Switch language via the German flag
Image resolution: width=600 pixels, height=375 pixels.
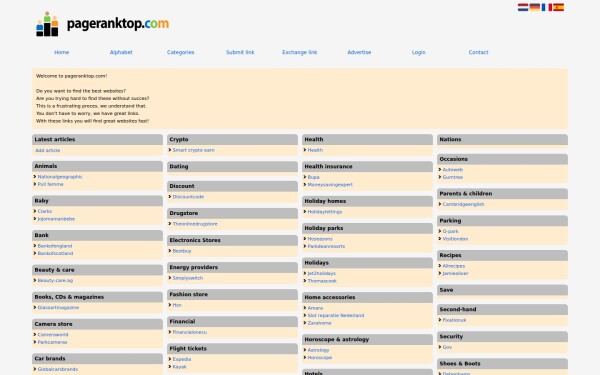[535, 7]
